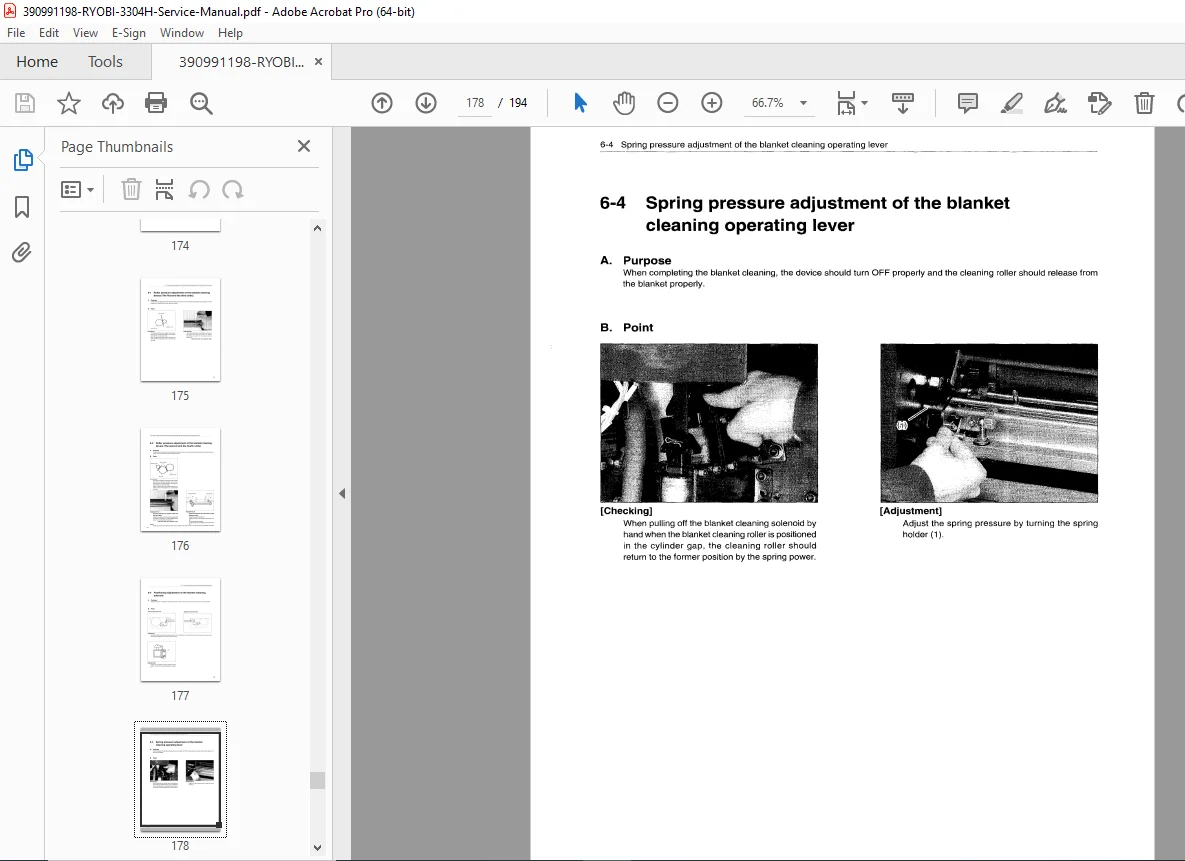The image size is (1185, 861).
Task: Open the Find text search tool
Action: (x=201, y=103)
